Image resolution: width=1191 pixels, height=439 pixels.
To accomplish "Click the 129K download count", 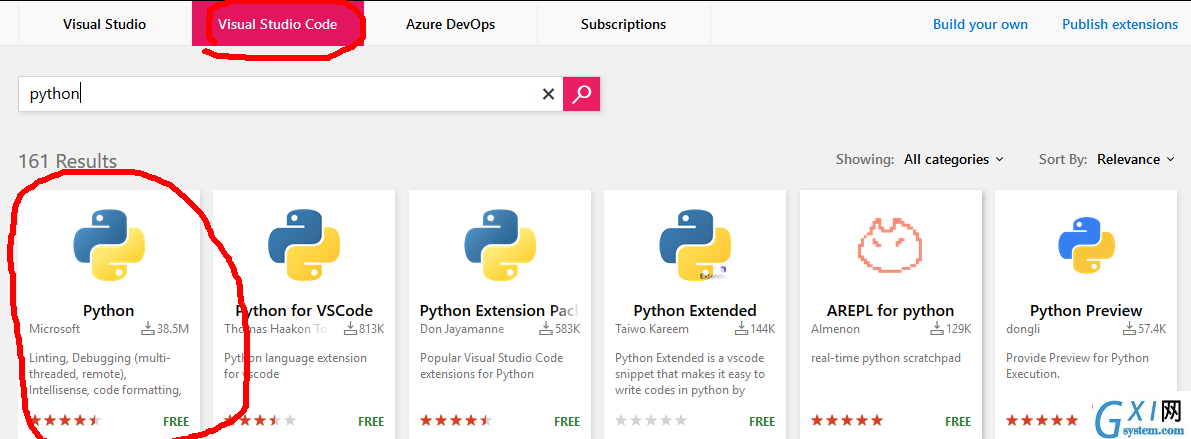I will tap(950, 329).
